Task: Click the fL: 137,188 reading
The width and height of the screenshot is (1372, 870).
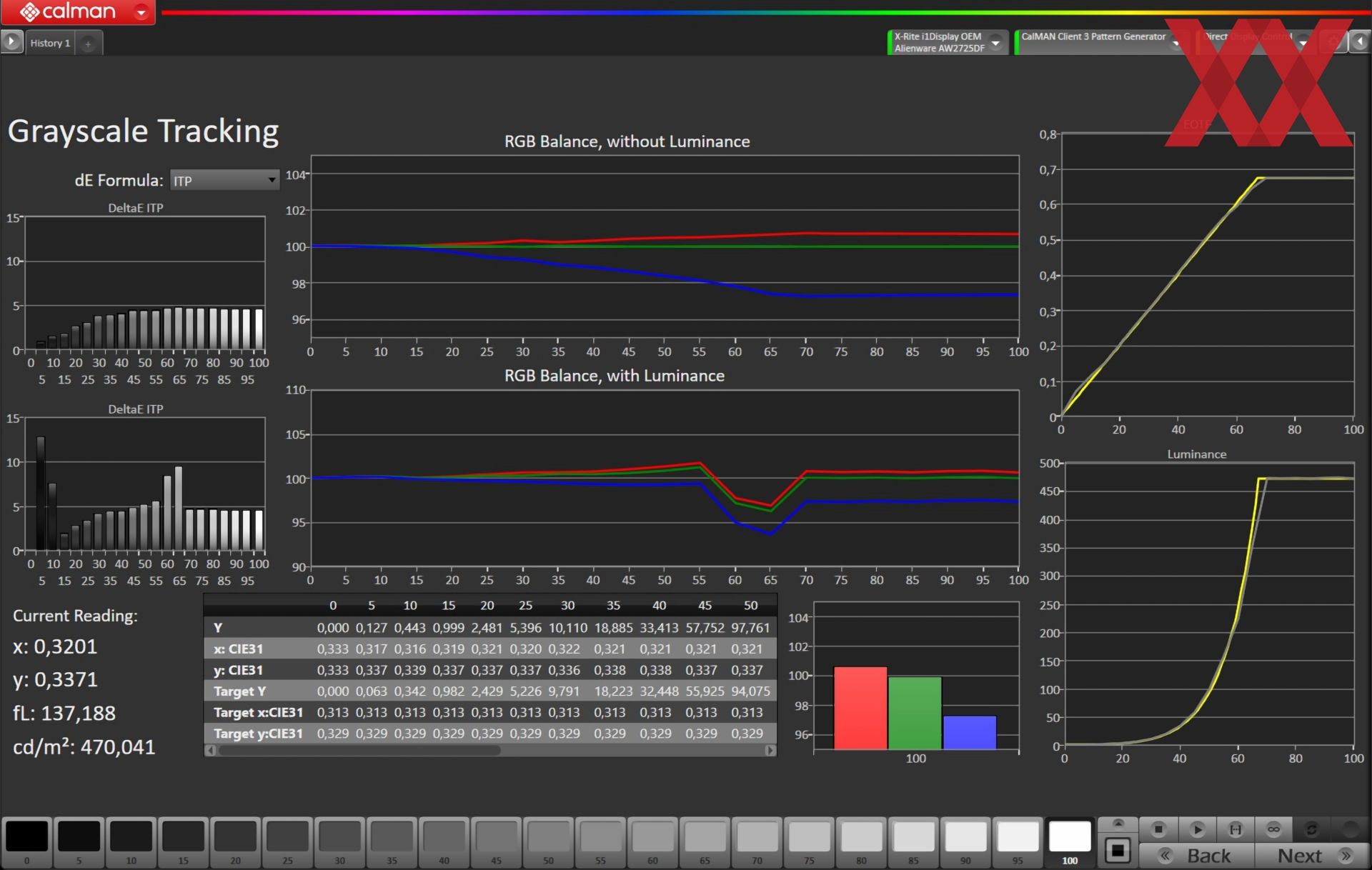Action: [64, 714]
